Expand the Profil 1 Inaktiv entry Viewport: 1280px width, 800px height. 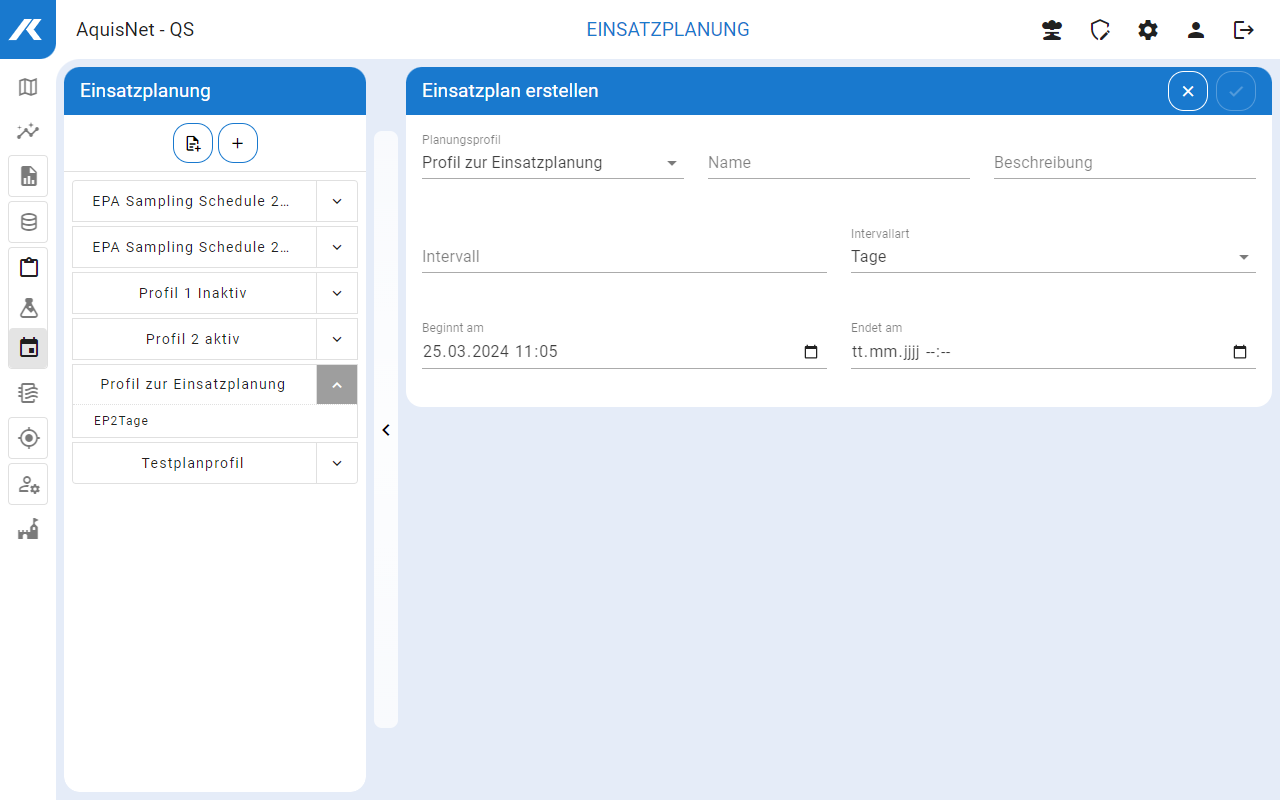coord(337,293)
